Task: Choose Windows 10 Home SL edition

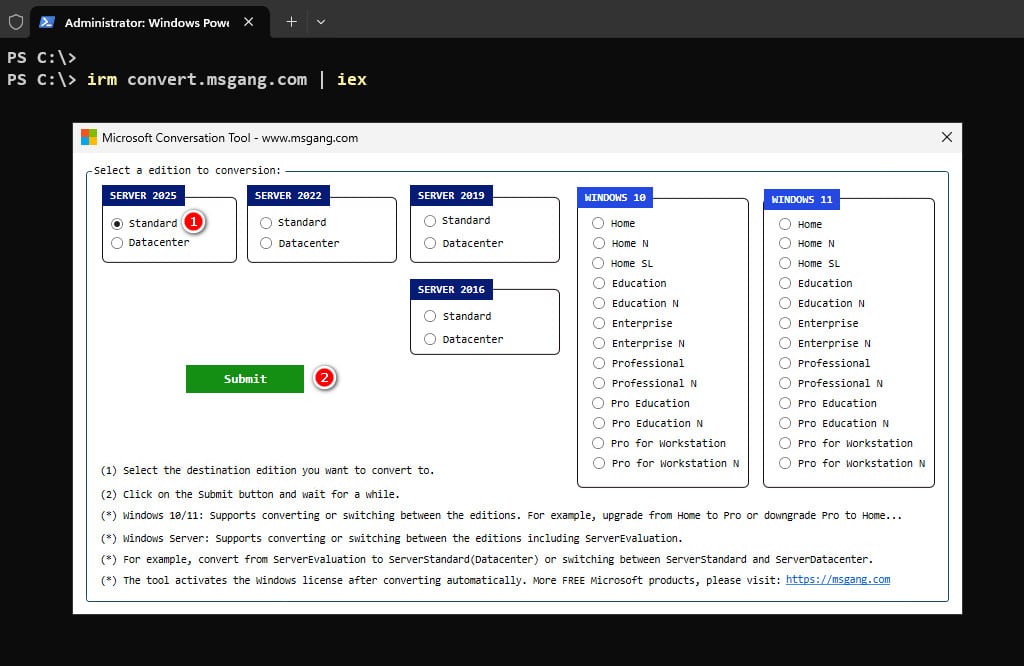Action: click(598, 263)
